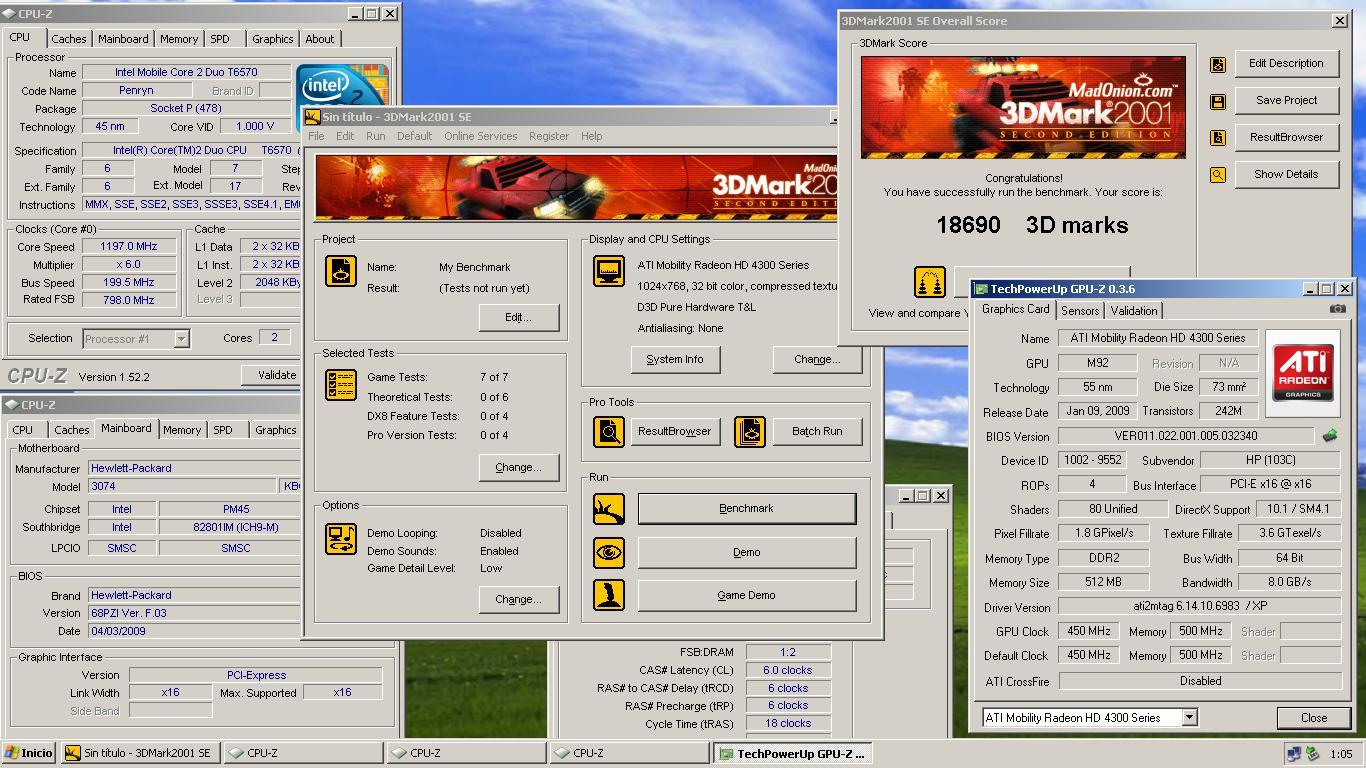Click the ATI Radeon logo in GPU-Z

tap(1303, 371)
